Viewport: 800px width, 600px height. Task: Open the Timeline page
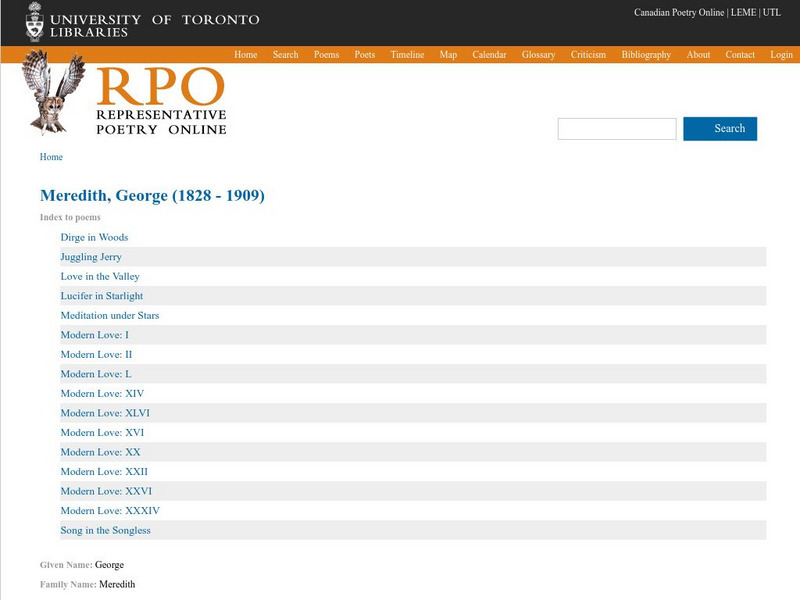tap(407, 55)
